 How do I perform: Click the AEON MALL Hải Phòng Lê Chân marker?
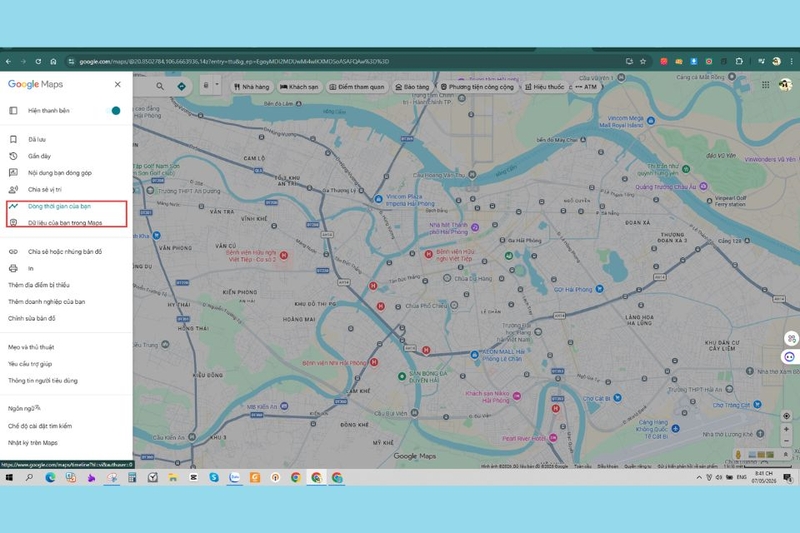(474, 354)
